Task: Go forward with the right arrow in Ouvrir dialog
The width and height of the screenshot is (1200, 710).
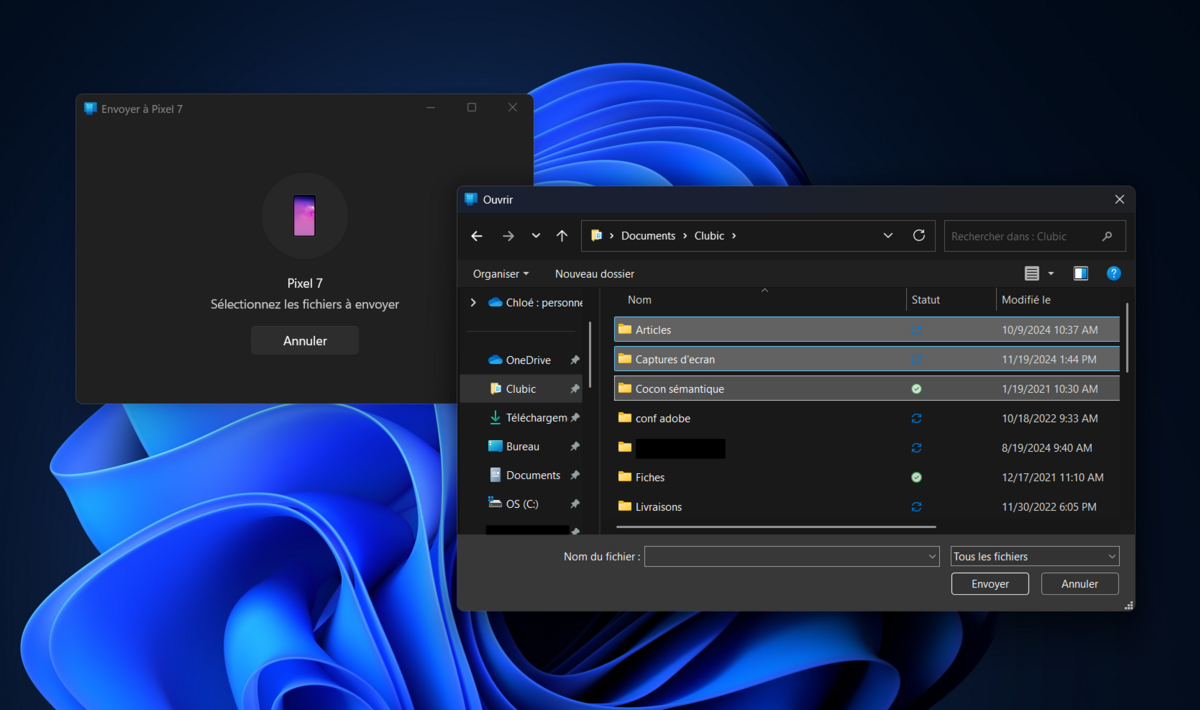Action: 508,236
